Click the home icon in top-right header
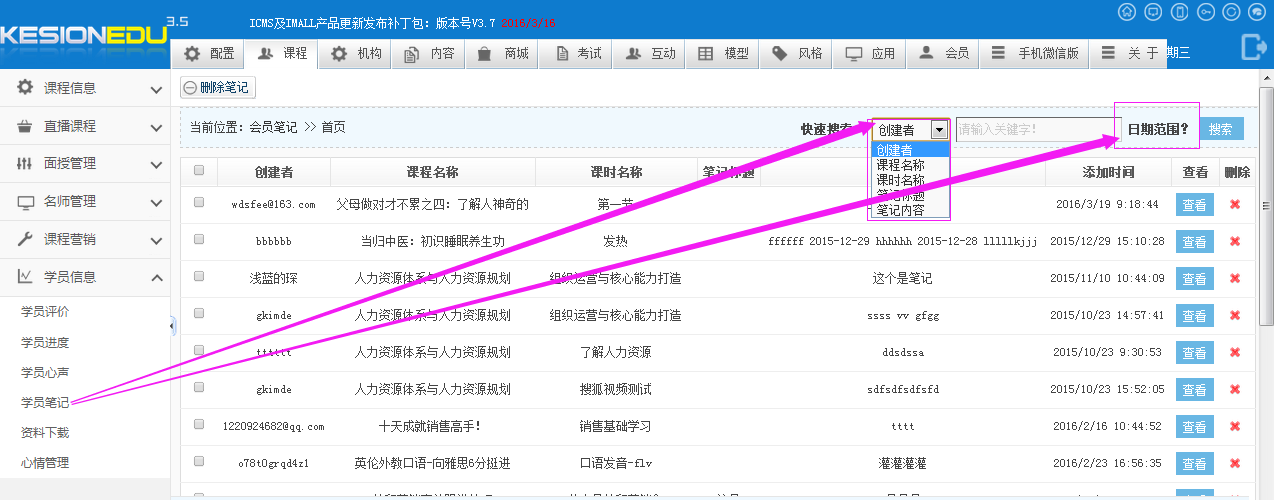Image resolution: width=1274 pixels, height=500 pixels. (x=1127, y=12)
